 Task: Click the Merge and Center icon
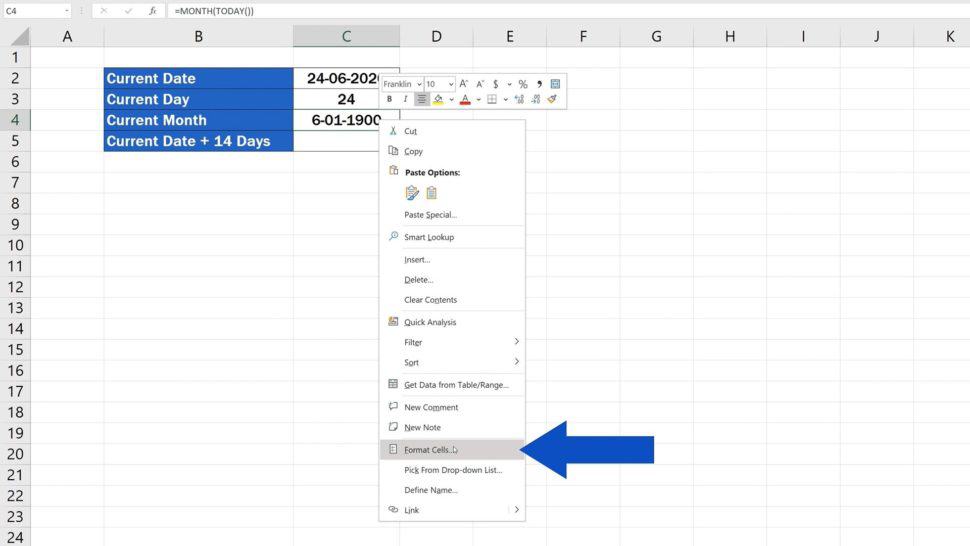pyautogui.click(x=555, y=84)
